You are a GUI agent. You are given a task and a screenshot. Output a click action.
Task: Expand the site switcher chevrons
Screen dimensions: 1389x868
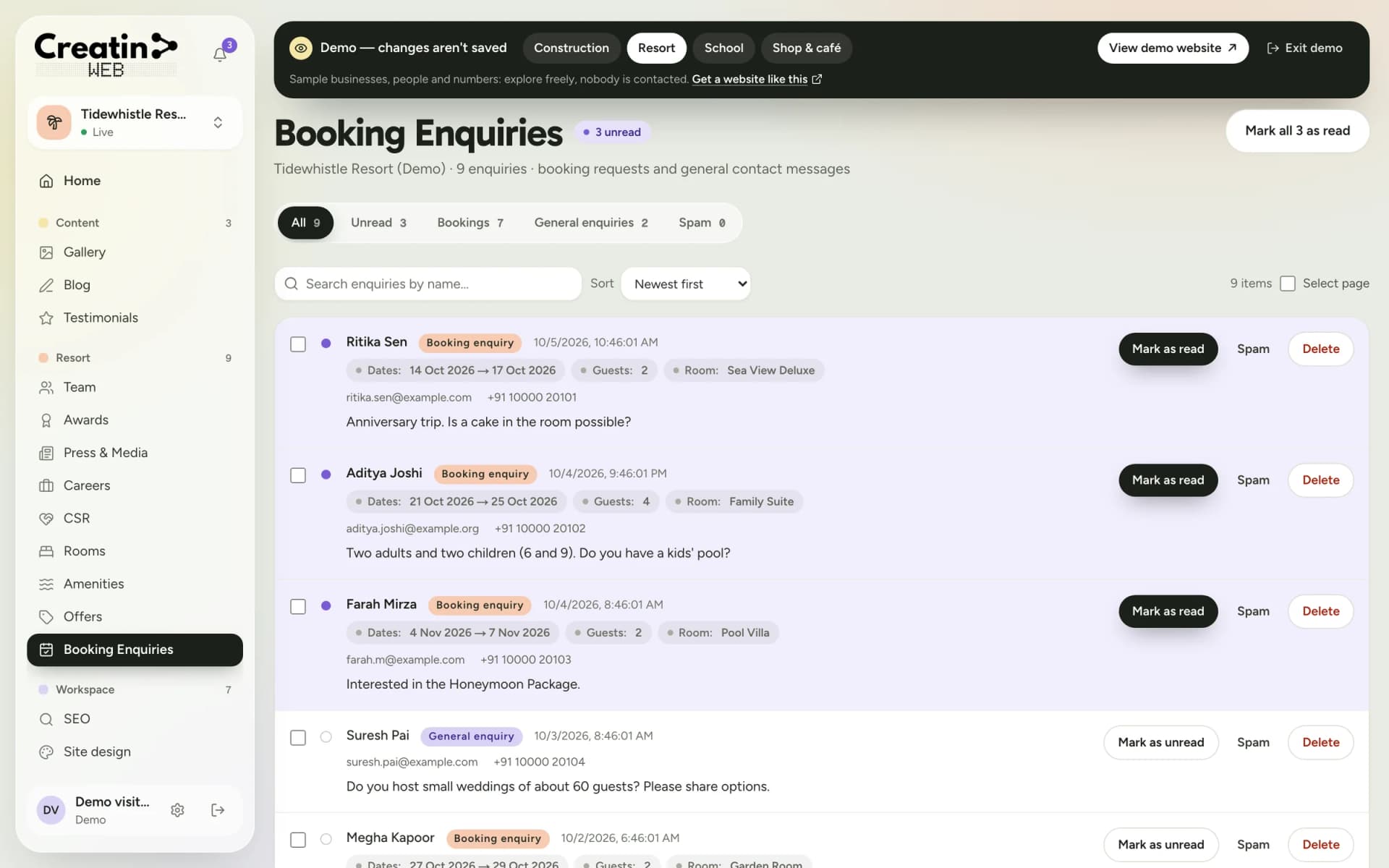pyautogui.click(x=218, y=122)
